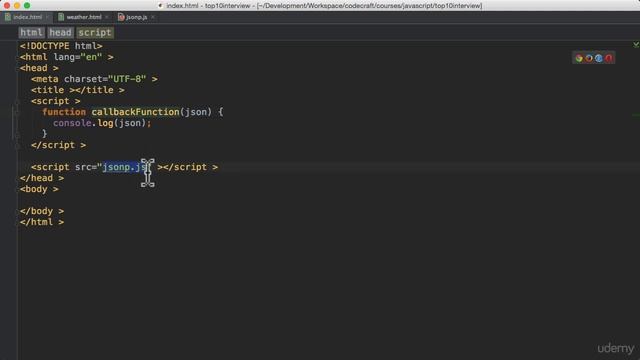The height and width of the screenshot is (360, 640).
Task: Switch to the jsonp.js tab
Action: point(136,17)
